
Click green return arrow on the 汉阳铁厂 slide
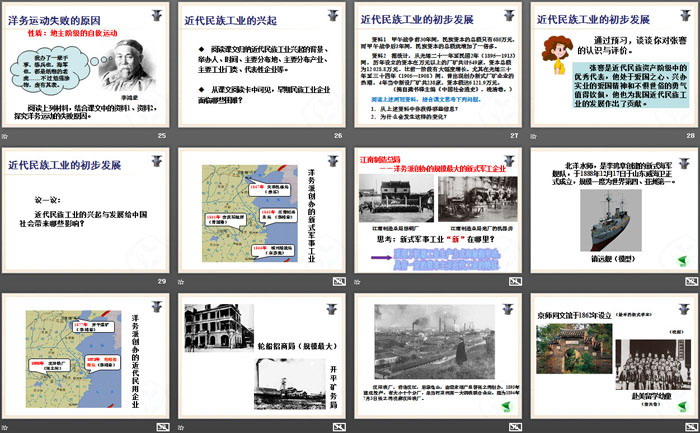pos(506,406)
